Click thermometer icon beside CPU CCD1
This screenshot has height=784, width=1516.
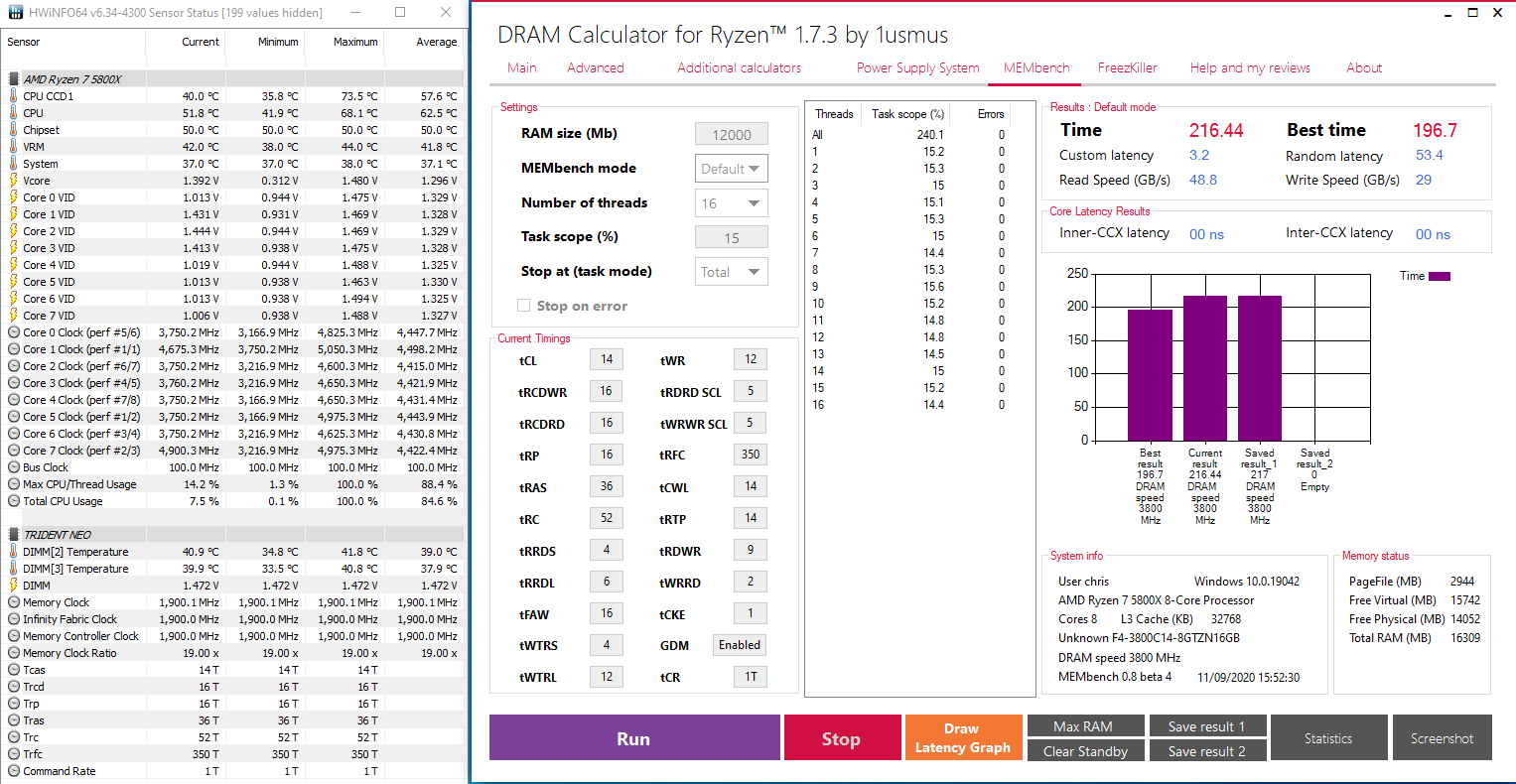click(14, 96)
